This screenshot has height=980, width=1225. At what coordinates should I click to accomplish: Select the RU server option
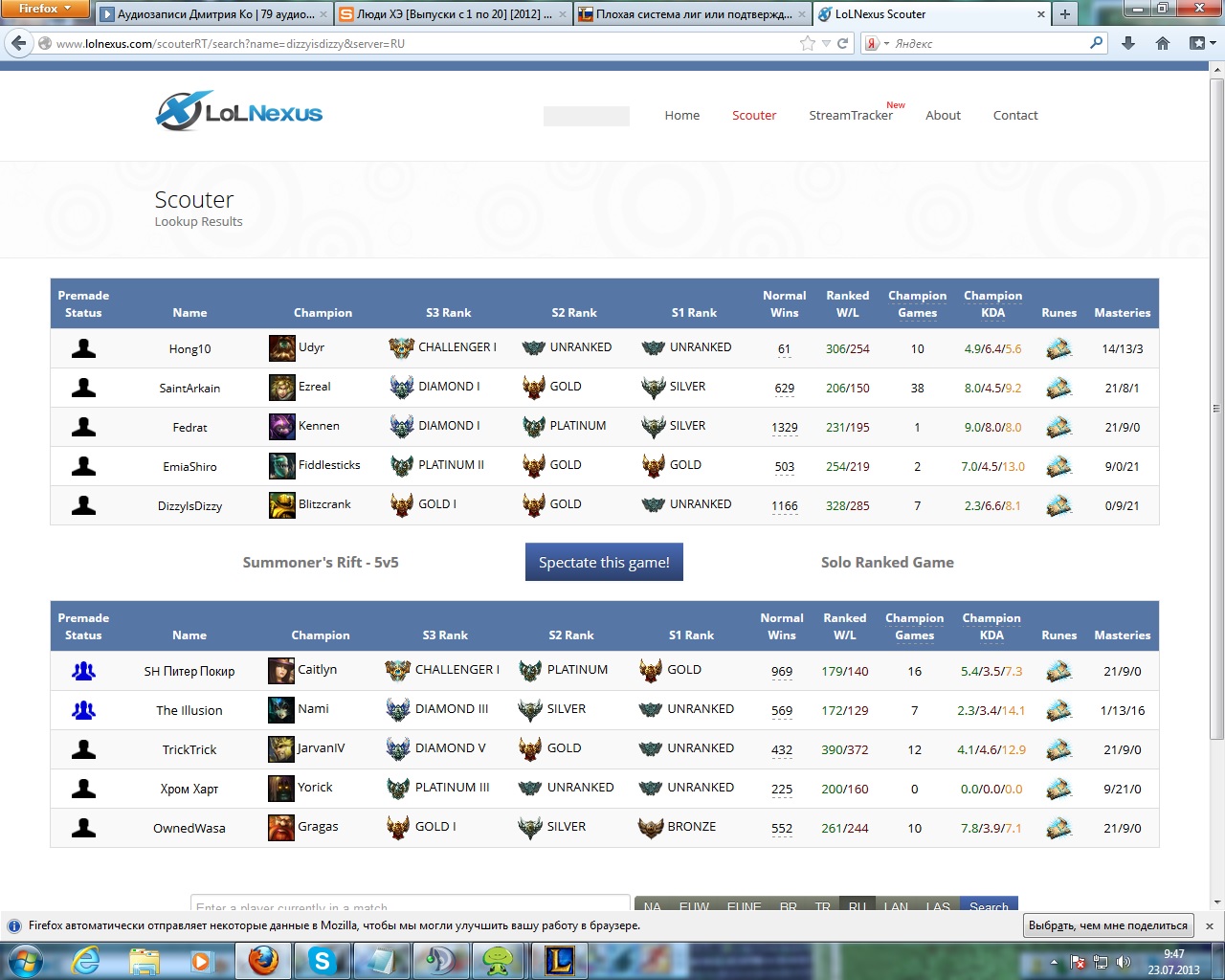857,905
